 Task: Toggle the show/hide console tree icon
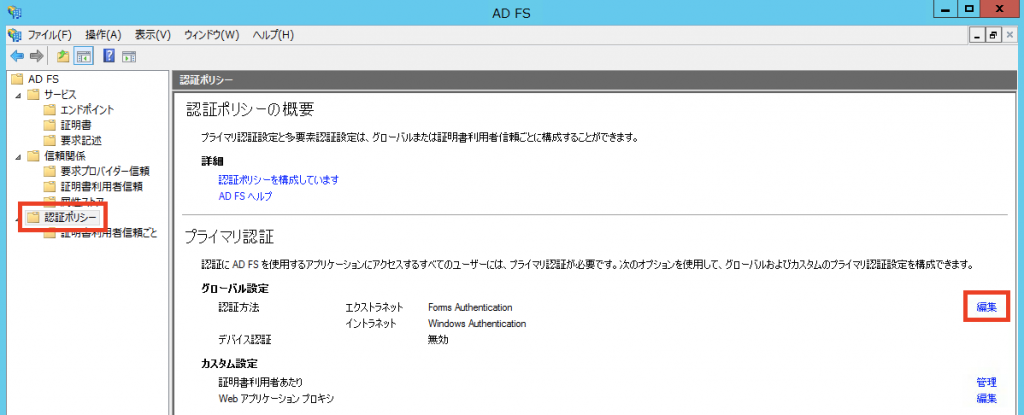tap(83, 56)
